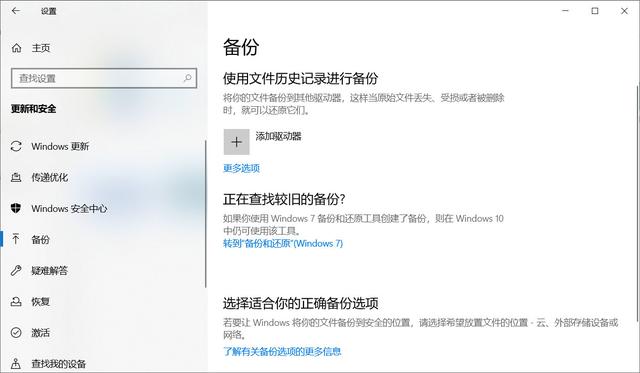
Task: Click the plus button to add a drive
Action: (x=236, y=142)
